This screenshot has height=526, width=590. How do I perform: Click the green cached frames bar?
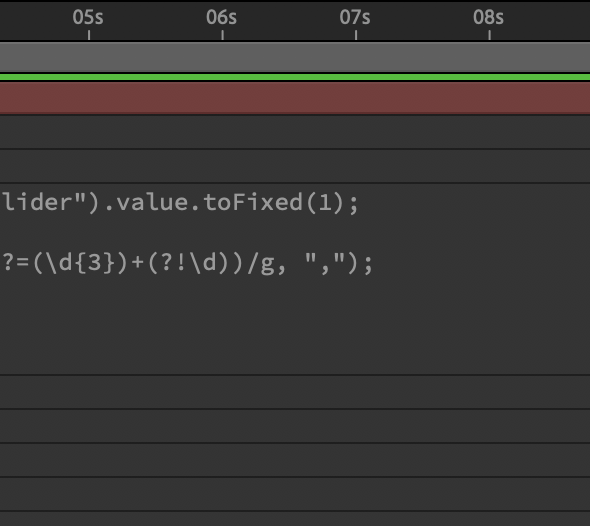click(x=295, y=78)
